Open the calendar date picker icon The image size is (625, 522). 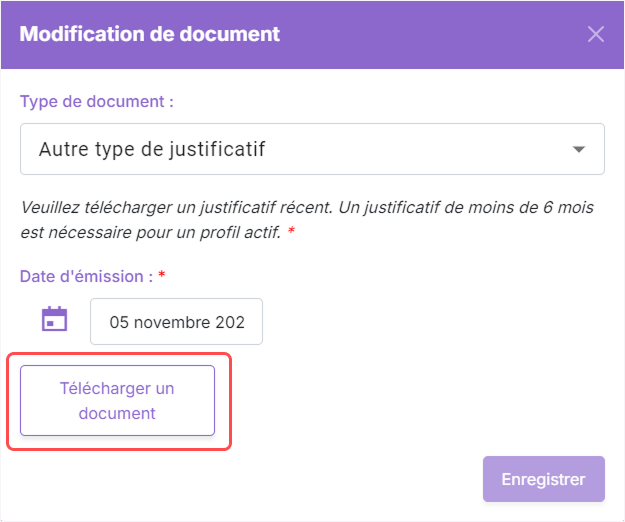click(x=55, y=319)
